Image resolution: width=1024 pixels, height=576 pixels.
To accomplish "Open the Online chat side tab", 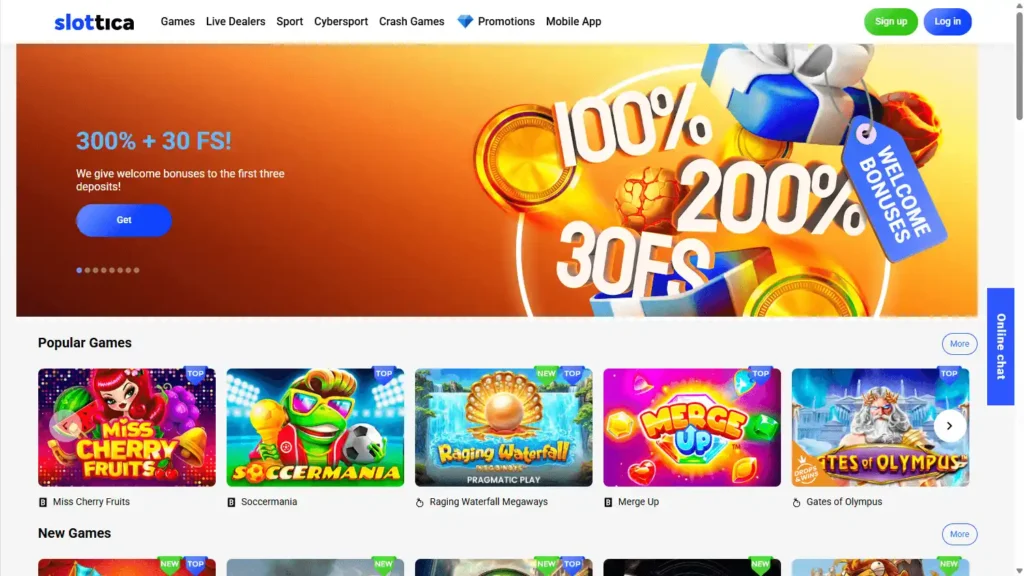I will pos(1000,346).
